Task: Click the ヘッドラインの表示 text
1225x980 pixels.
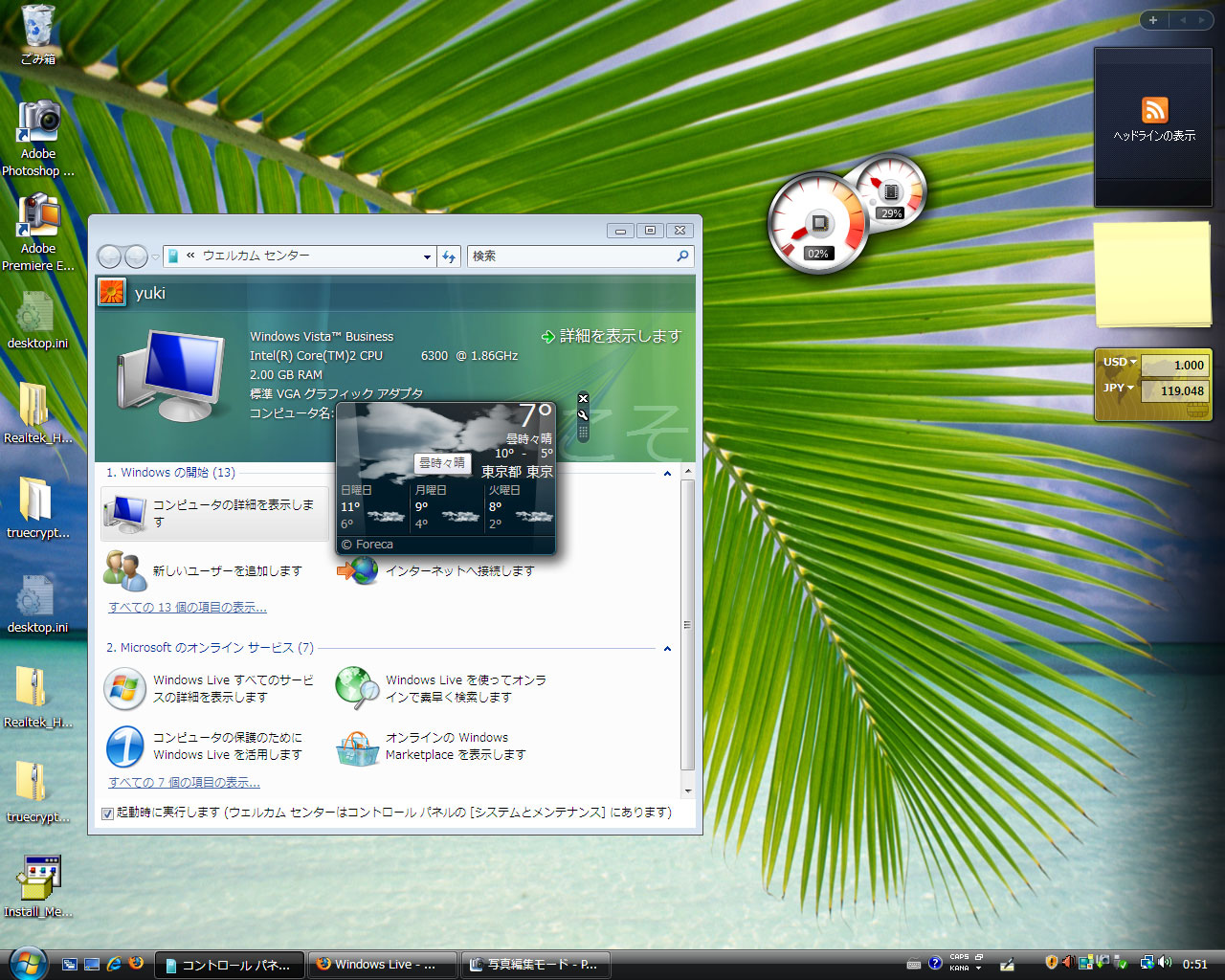Action: [x=1154, y=136]
